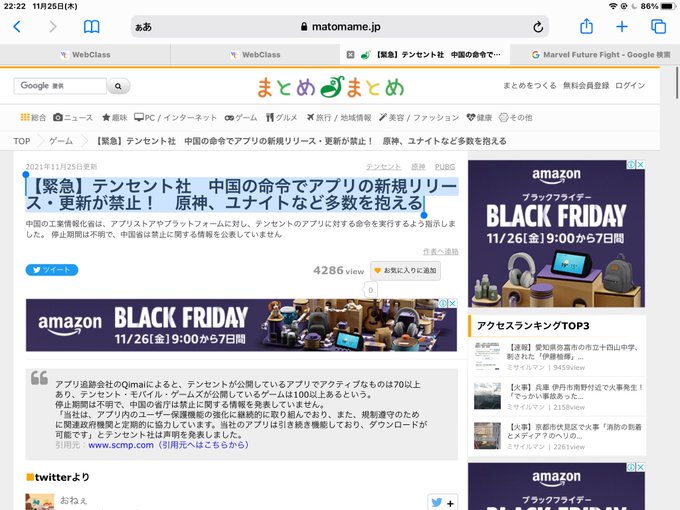680x510 pixels.
Task: Click 京都市伏見区 article thumbnail
Action: click(487, 435)
